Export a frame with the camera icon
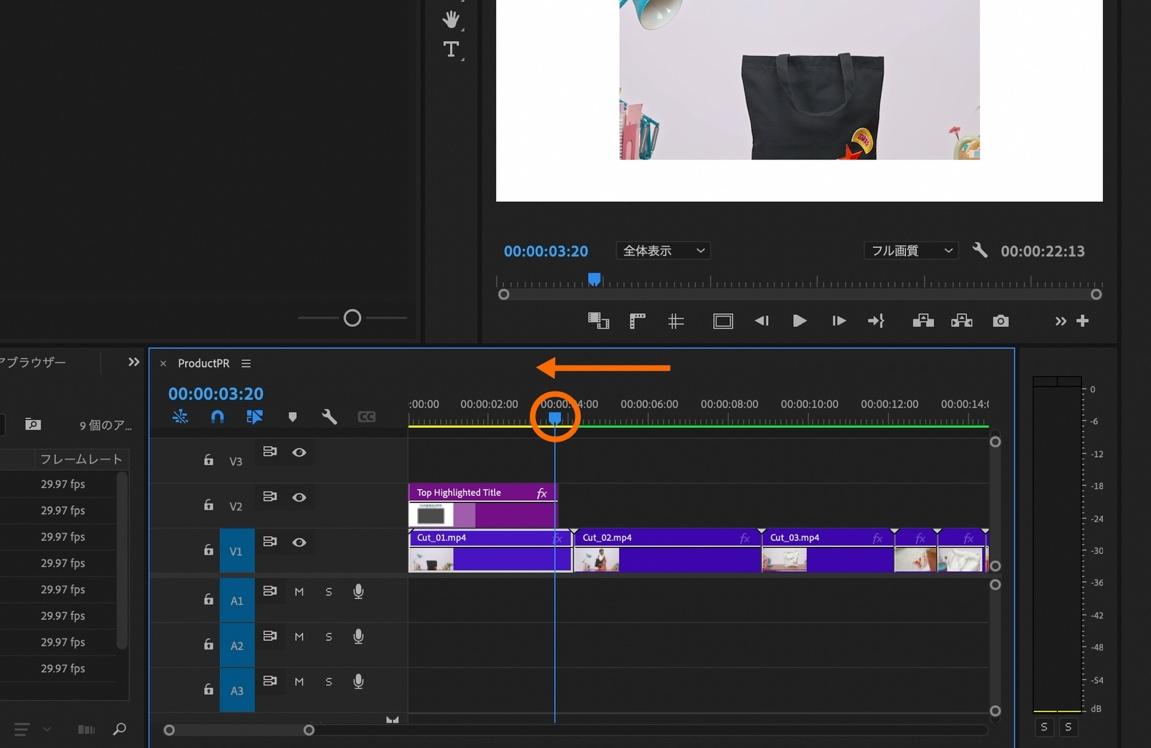1151x748 pixels. [x=1001, y=321]
